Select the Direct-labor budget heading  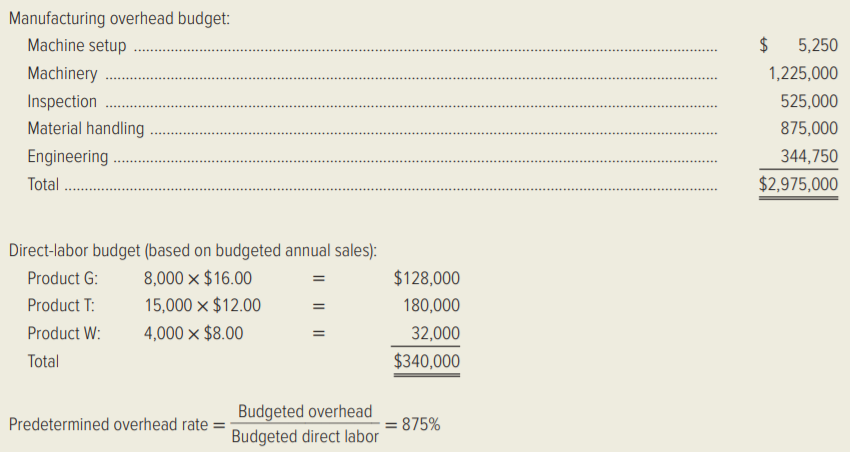click(192, 251)
